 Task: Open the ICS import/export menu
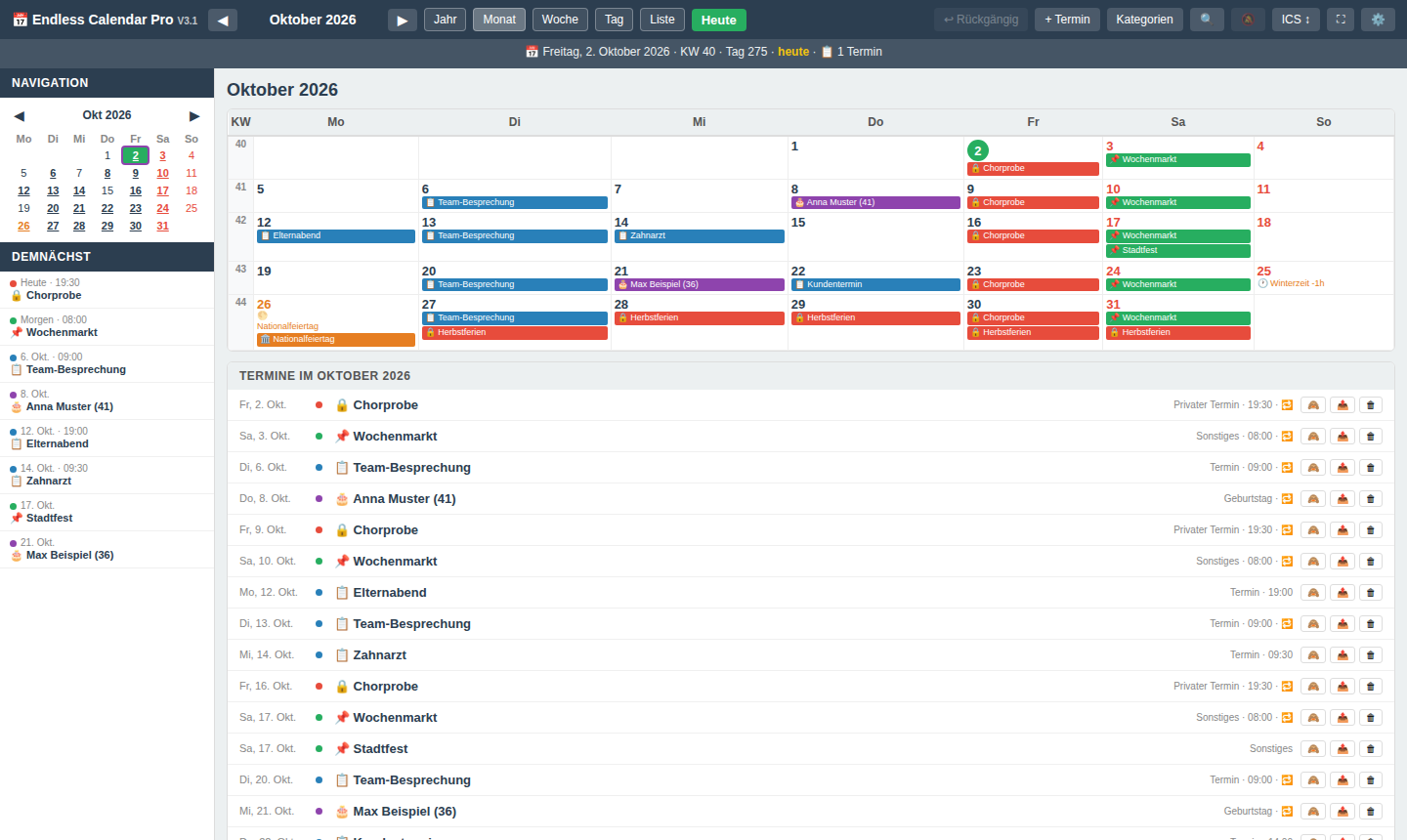coord(1296,20)
